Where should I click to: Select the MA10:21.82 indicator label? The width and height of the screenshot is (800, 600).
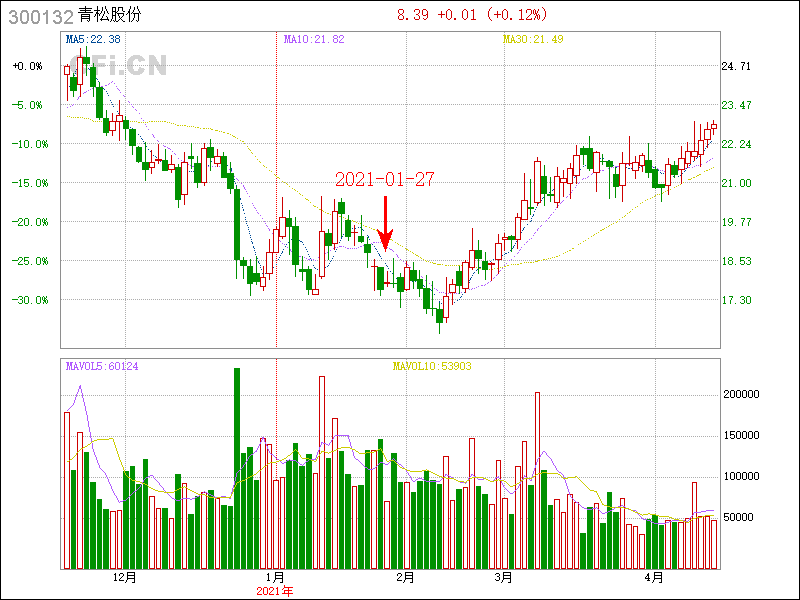click(x=314, y=39)
